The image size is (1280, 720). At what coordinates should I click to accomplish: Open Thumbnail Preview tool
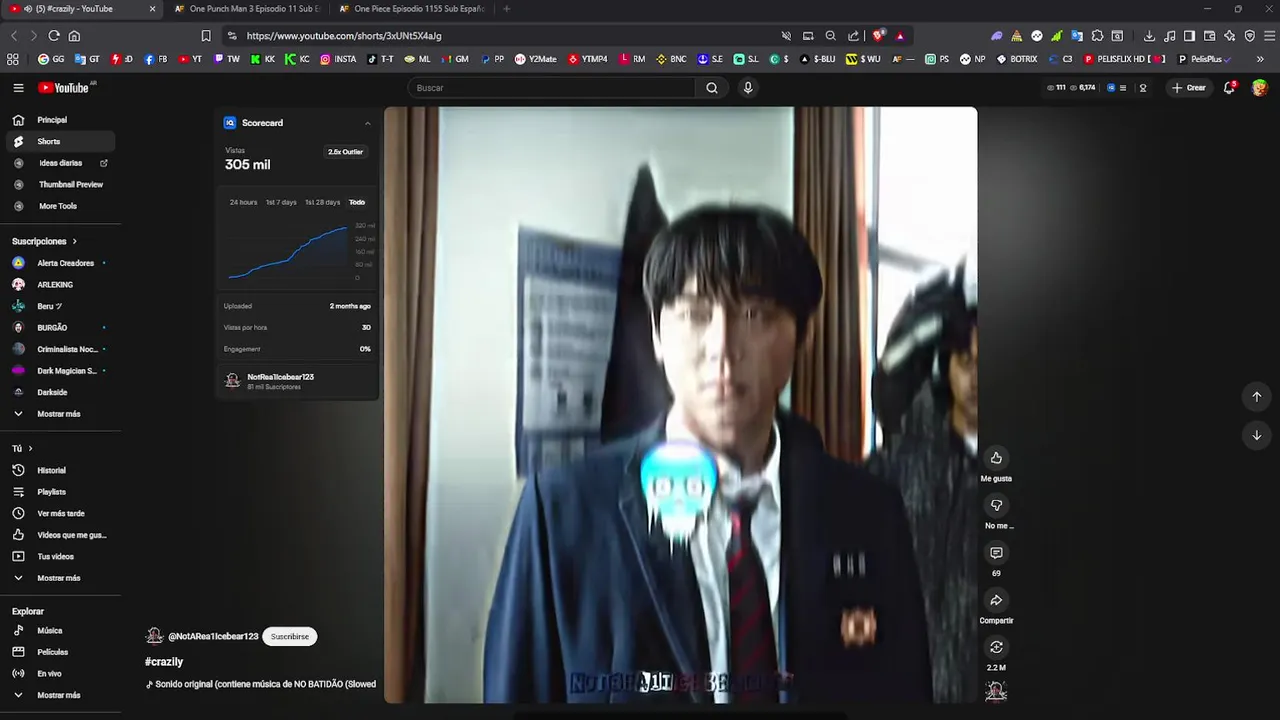(60, 184)
